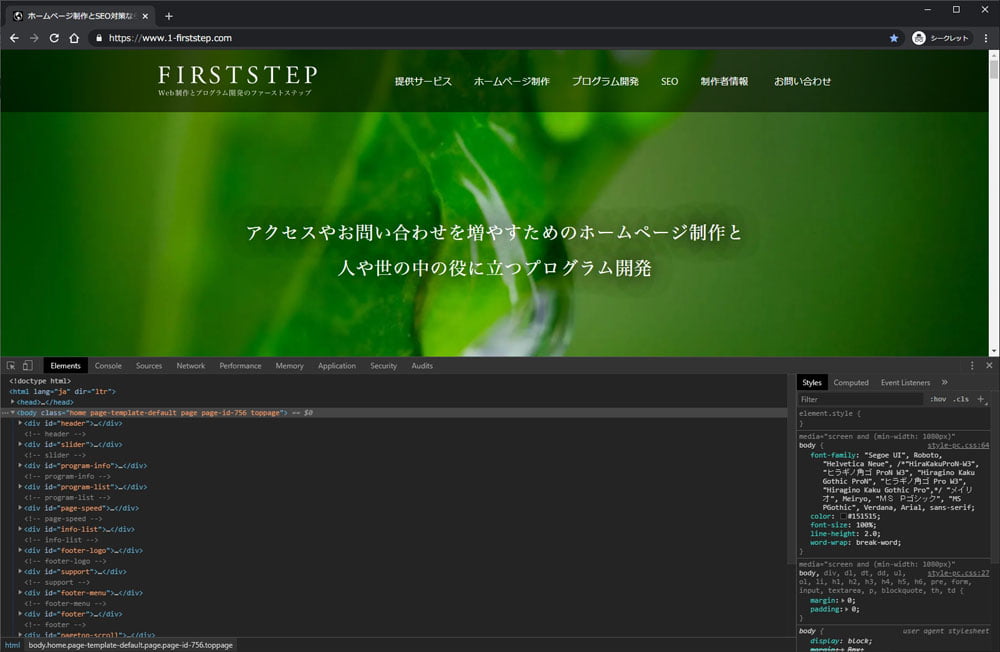Open the Memory tab
The width and height of the screenshot is (1000, 652).
pos(290,366)
